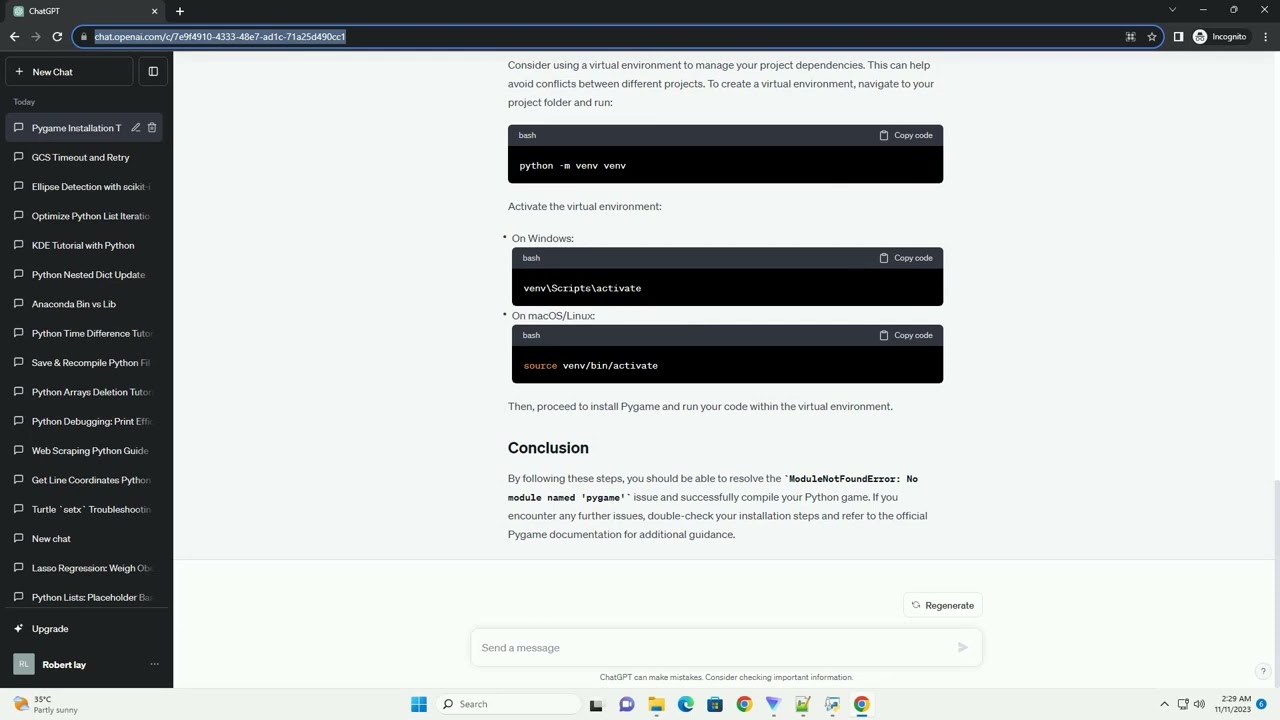Click Upgrade plan option
Viewport: 1280px width, 720px height.
[86, 629]
